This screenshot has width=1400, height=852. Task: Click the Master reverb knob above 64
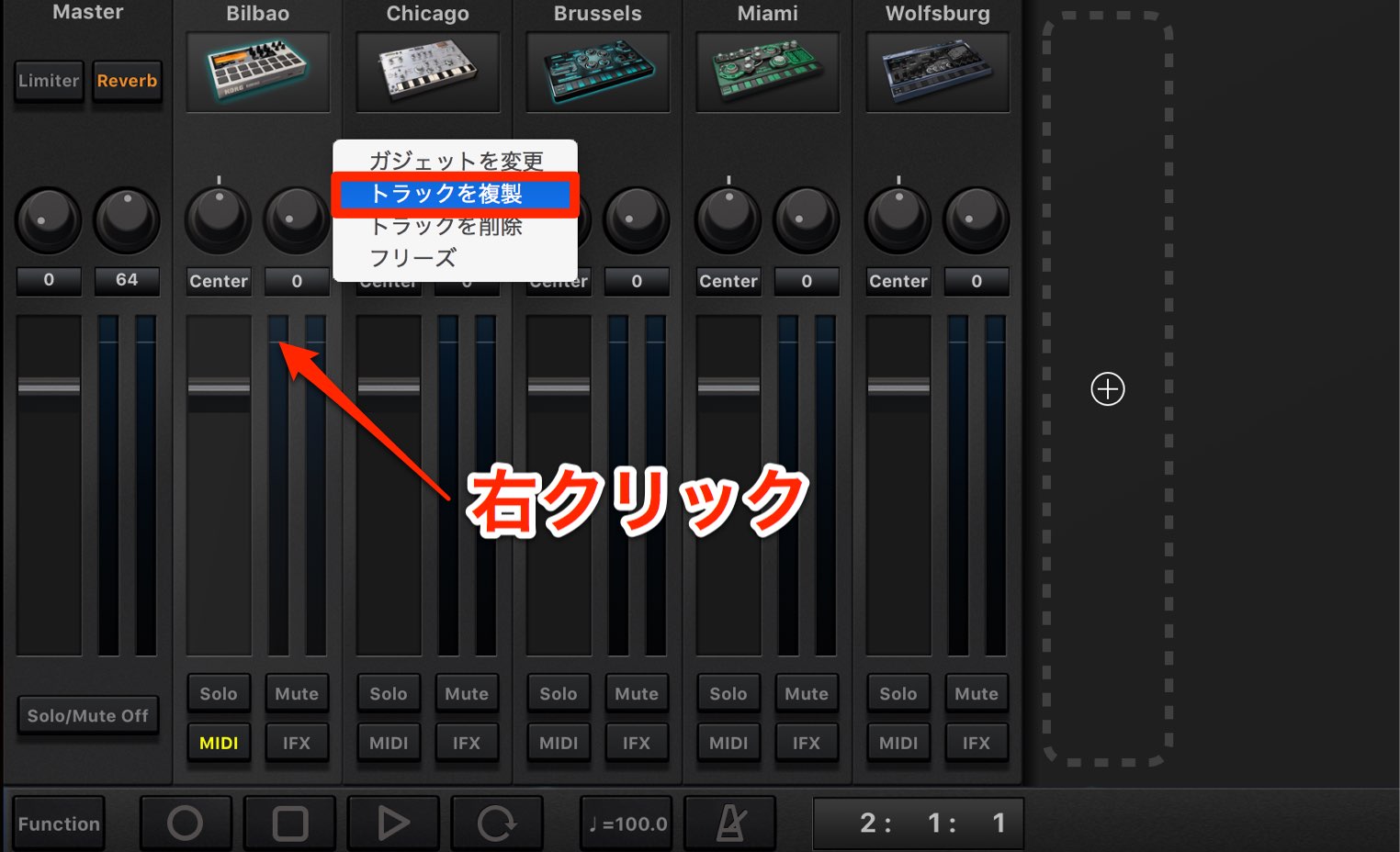click(127, 220)
